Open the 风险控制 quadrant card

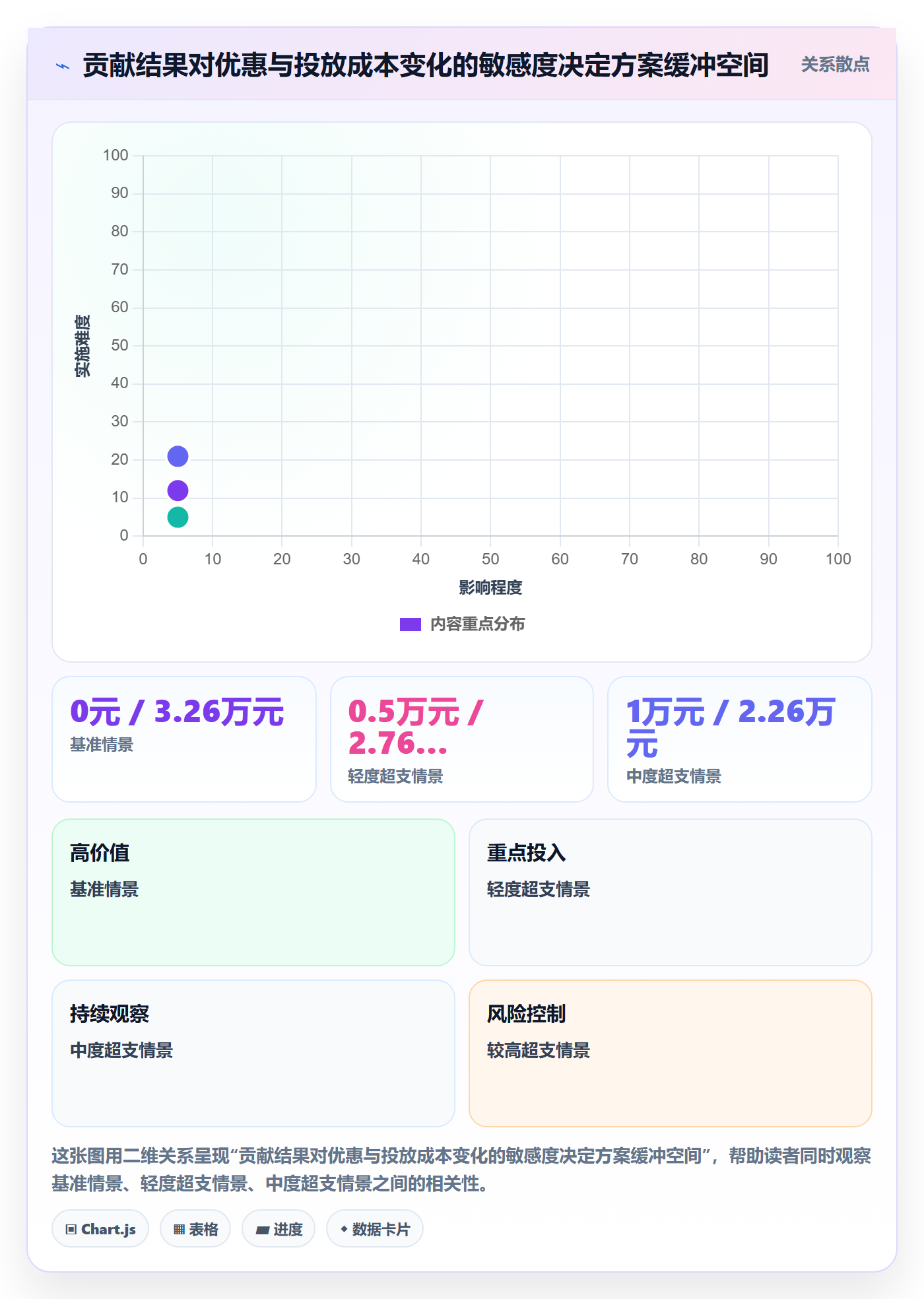point(670,1053)
